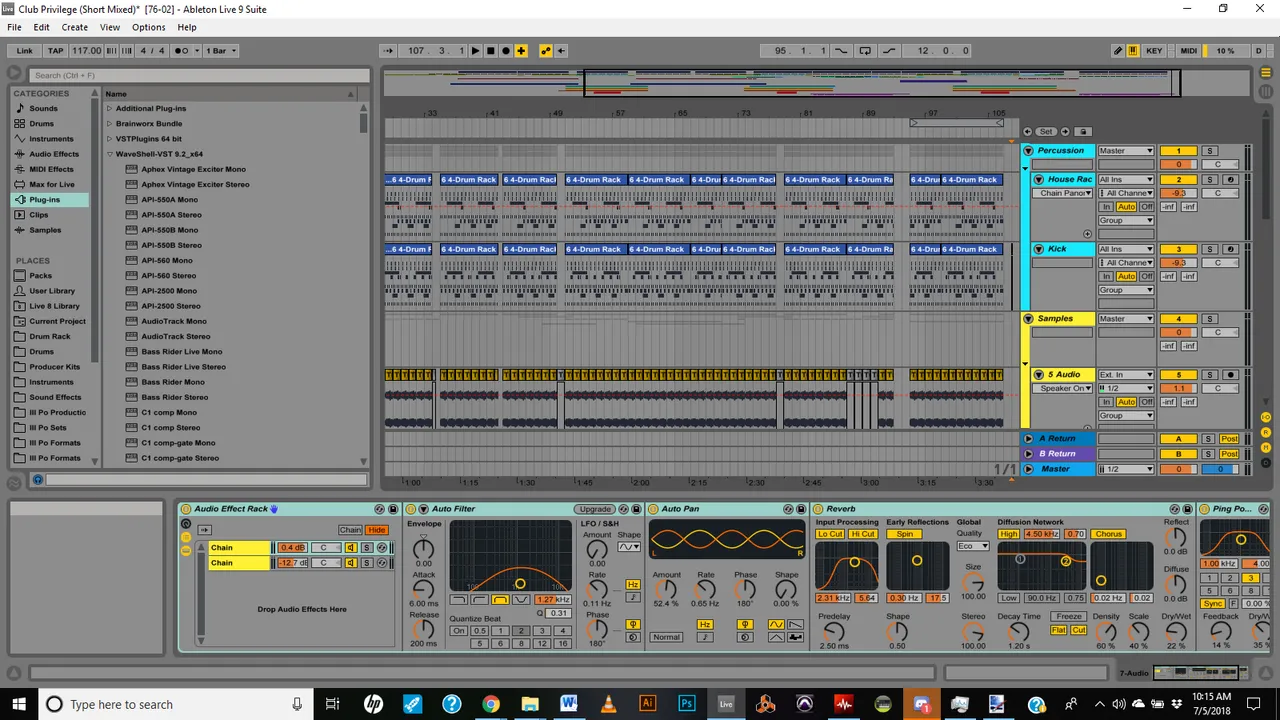Click the previous locator arrow button

coord(1028,132)
